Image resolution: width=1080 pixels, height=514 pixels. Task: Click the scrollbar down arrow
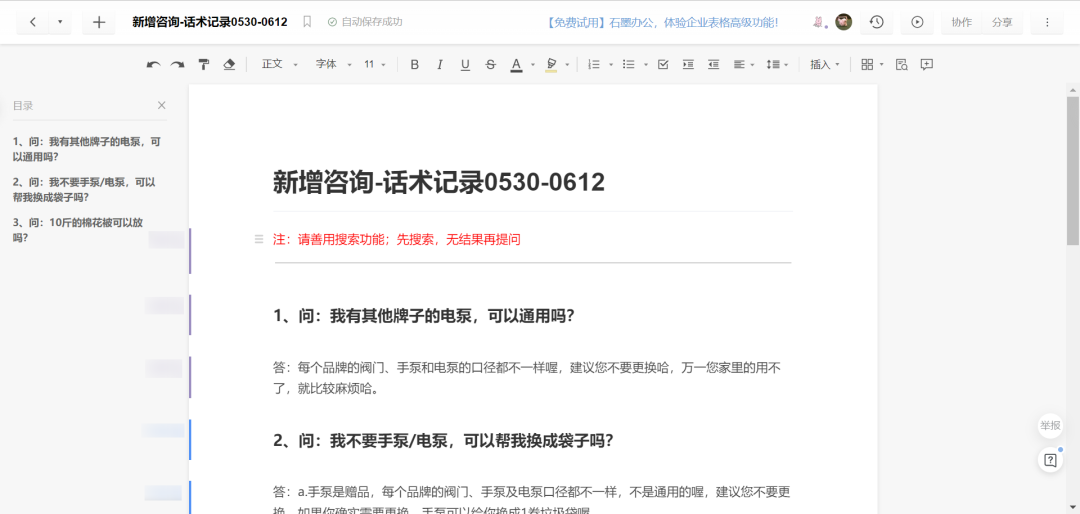point(1072,507)
